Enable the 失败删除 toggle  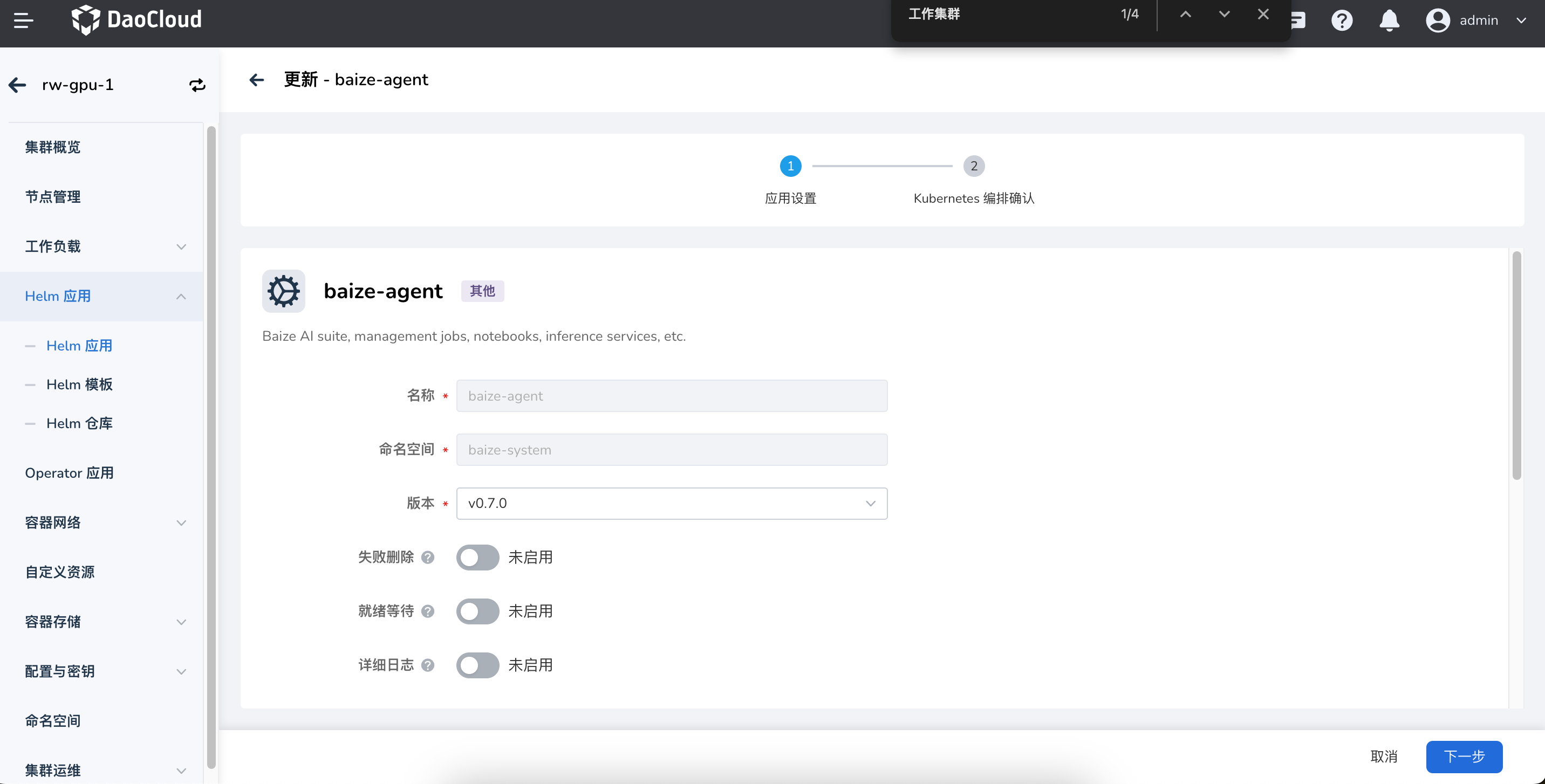click(x=477, y=558)
